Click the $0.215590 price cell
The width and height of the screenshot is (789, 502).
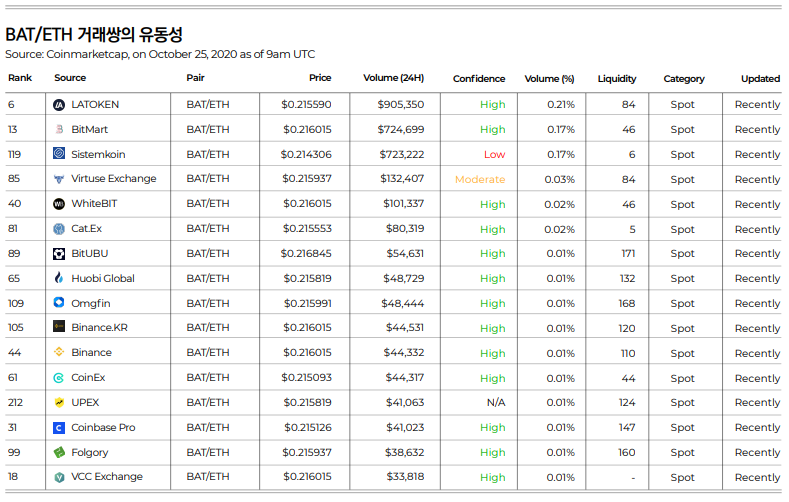pos(306,105)
